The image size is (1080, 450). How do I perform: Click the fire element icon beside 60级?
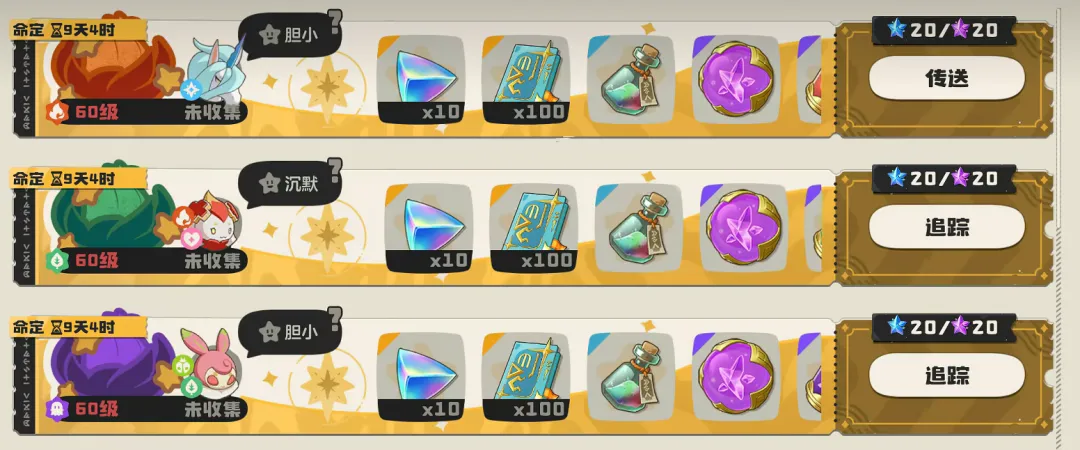pyautogui.click(x=58, y=112)
